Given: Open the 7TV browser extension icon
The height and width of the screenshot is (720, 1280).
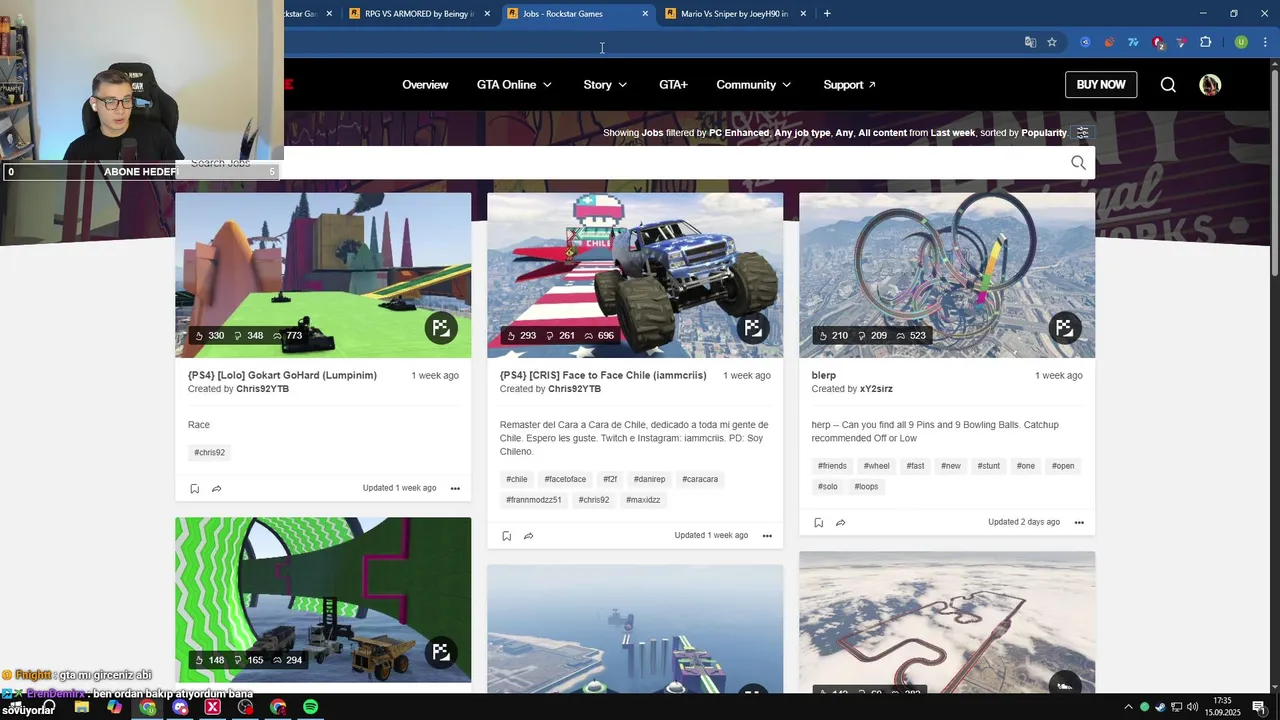Looking at the screenshot, I should coord(1133,42).
